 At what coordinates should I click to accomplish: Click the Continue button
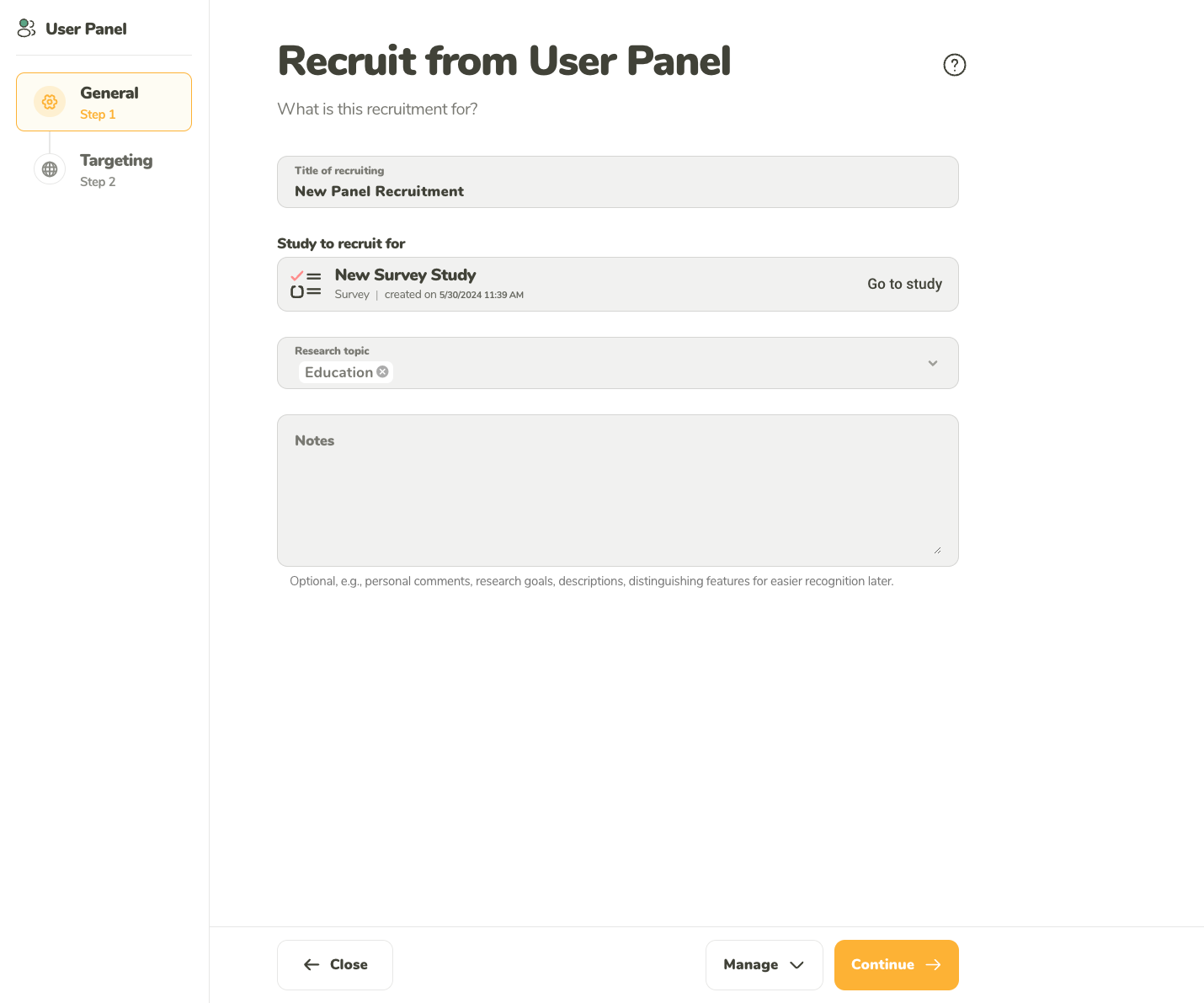[896, 965]
